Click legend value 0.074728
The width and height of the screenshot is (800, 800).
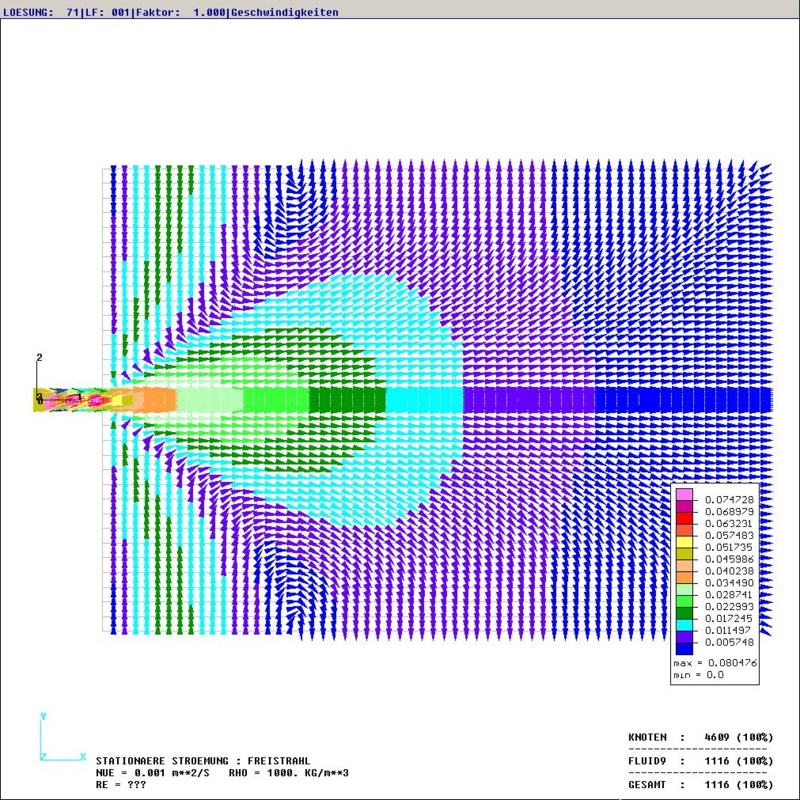click(729, 499)
